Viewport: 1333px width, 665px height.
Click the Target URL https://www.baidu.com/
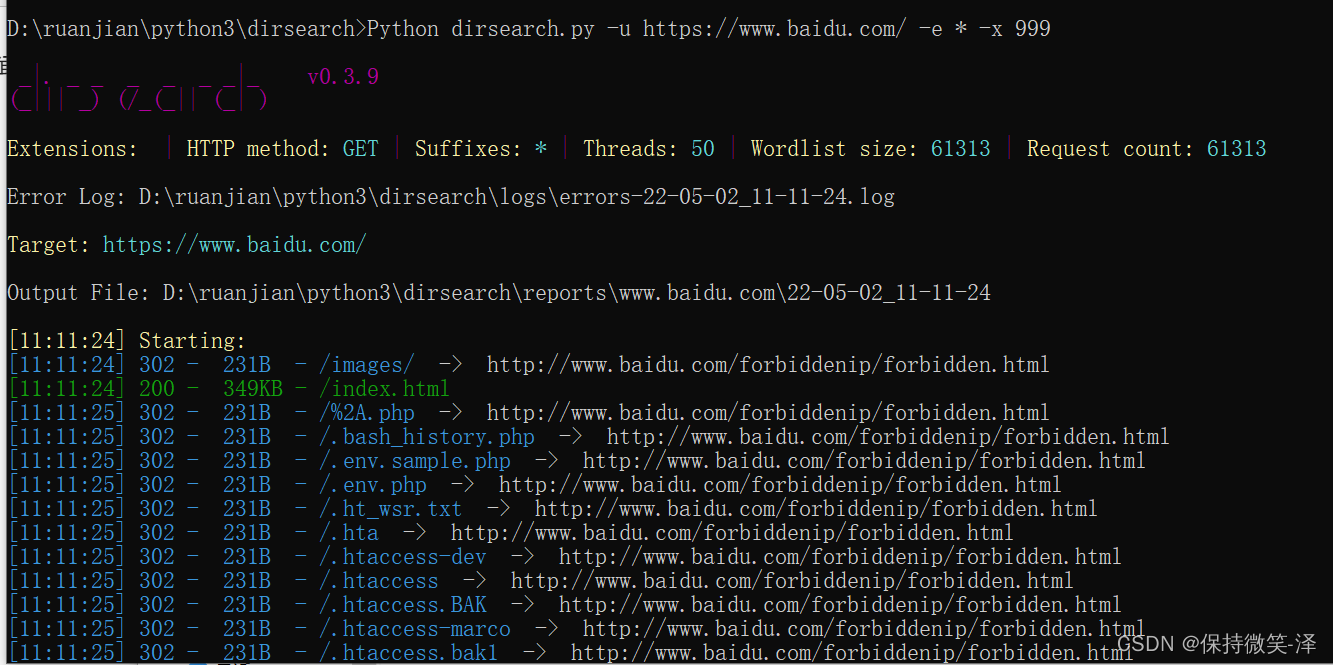click(234, 245)
